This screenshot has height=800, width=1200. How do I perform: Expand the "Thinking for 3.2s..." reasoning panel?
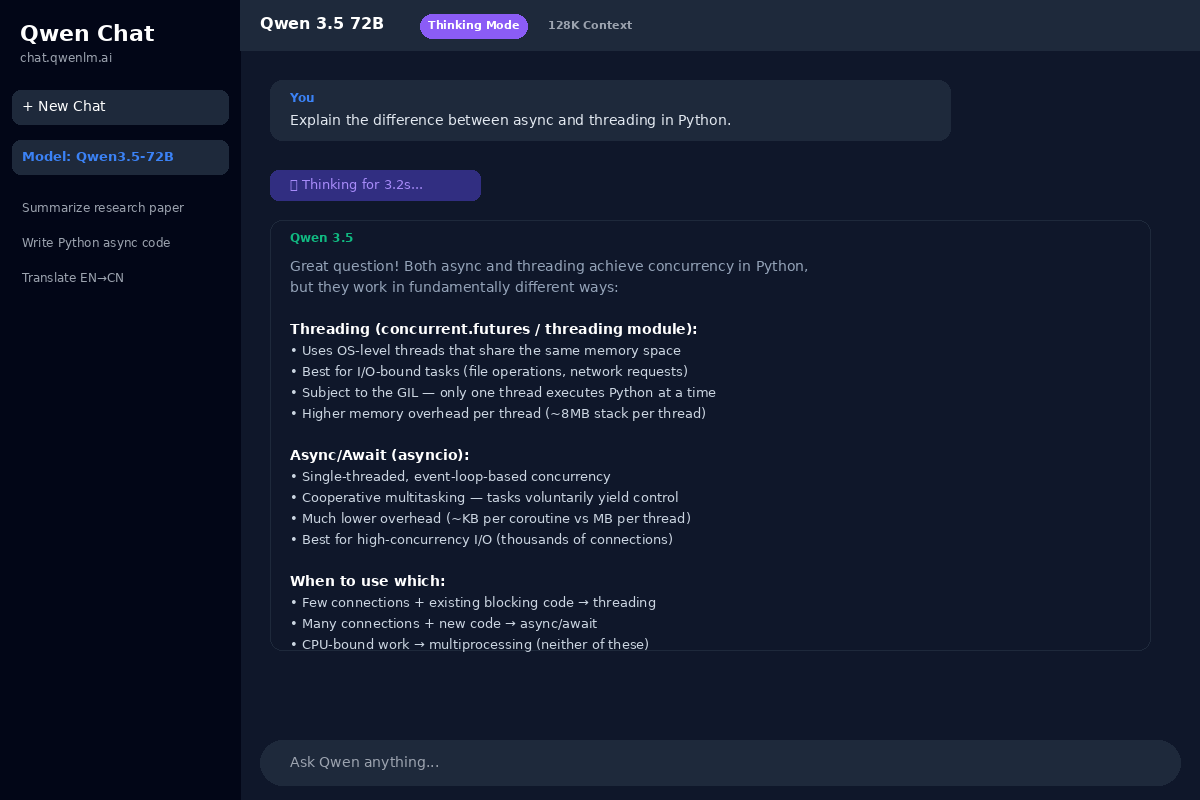375,185
